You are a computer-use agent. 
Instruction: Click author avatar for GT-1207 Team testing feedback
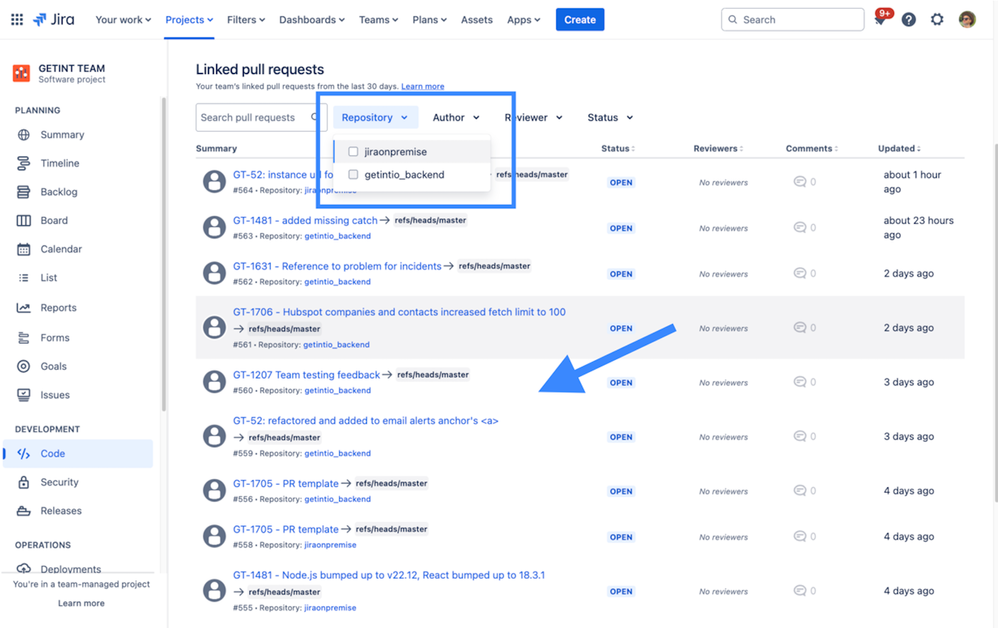point(214,382)
